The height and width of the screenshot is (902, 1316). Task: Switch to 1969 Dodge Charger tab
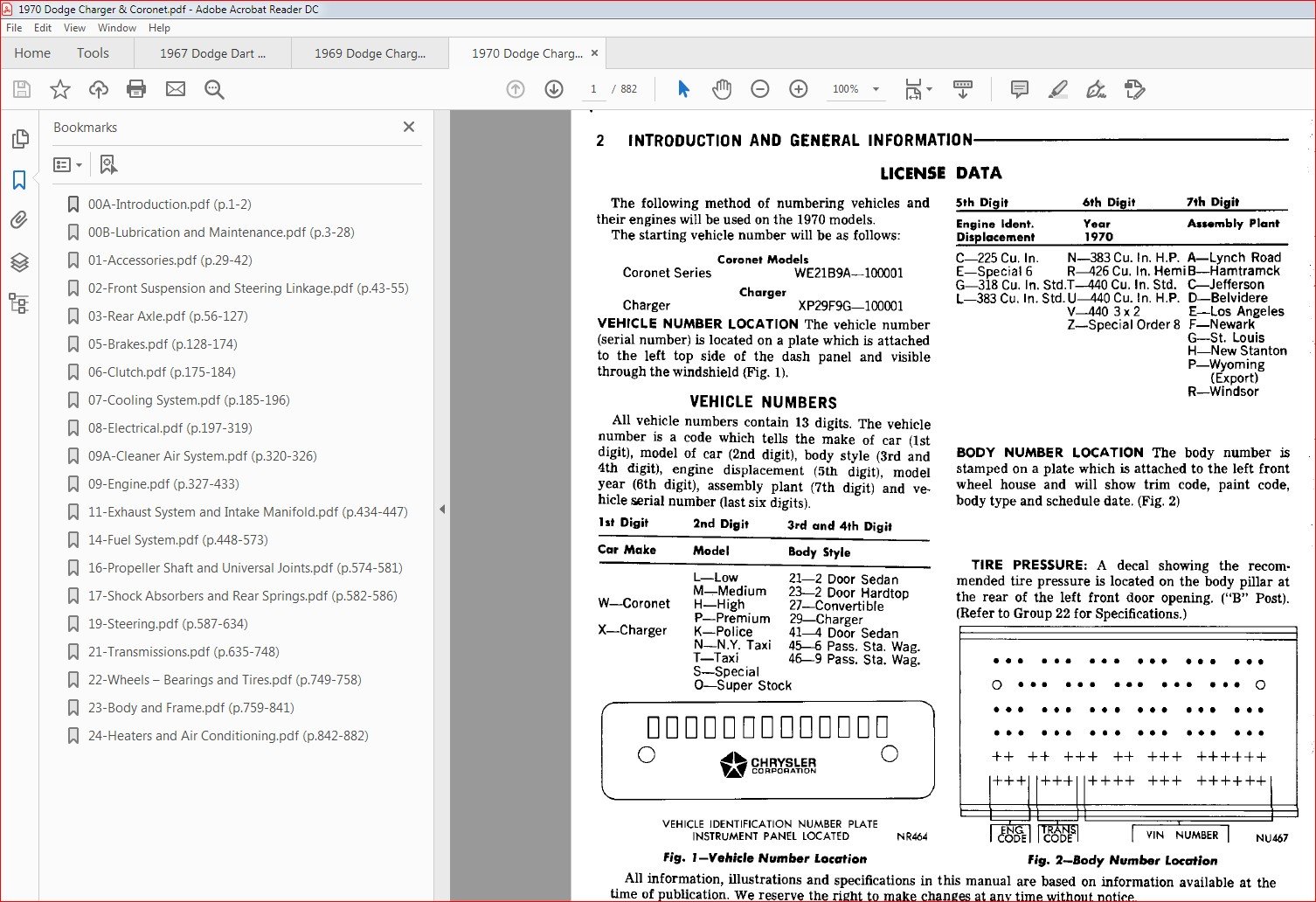[370, 53]
